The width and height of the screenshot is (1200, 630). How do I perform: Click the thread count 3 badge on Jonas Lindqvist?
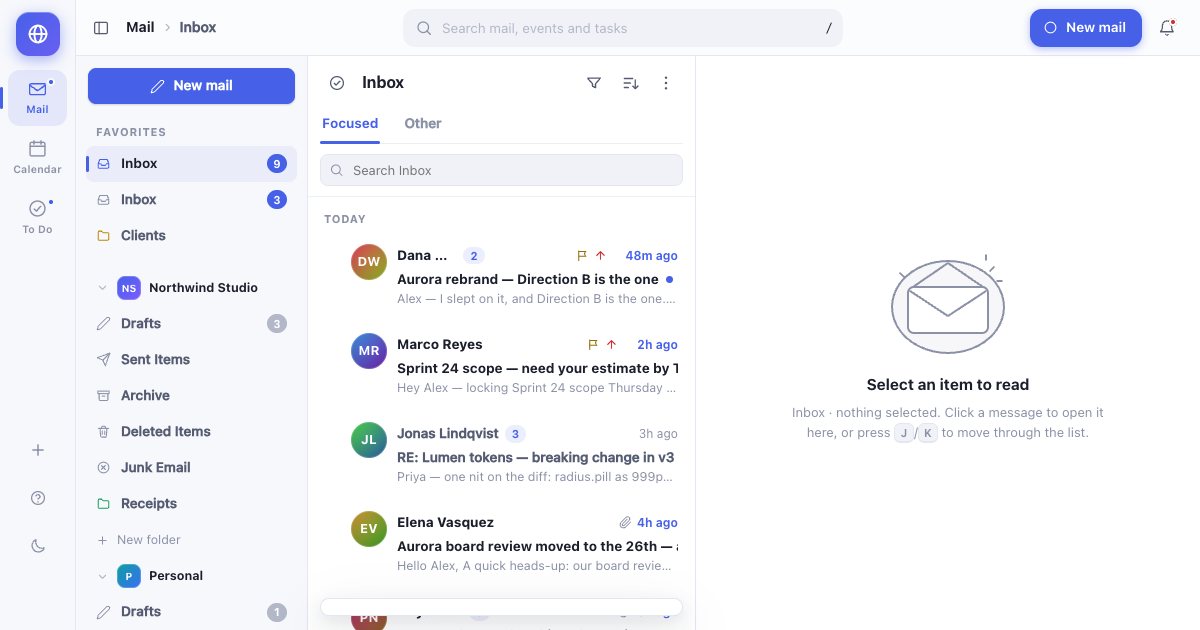(515, 434)
